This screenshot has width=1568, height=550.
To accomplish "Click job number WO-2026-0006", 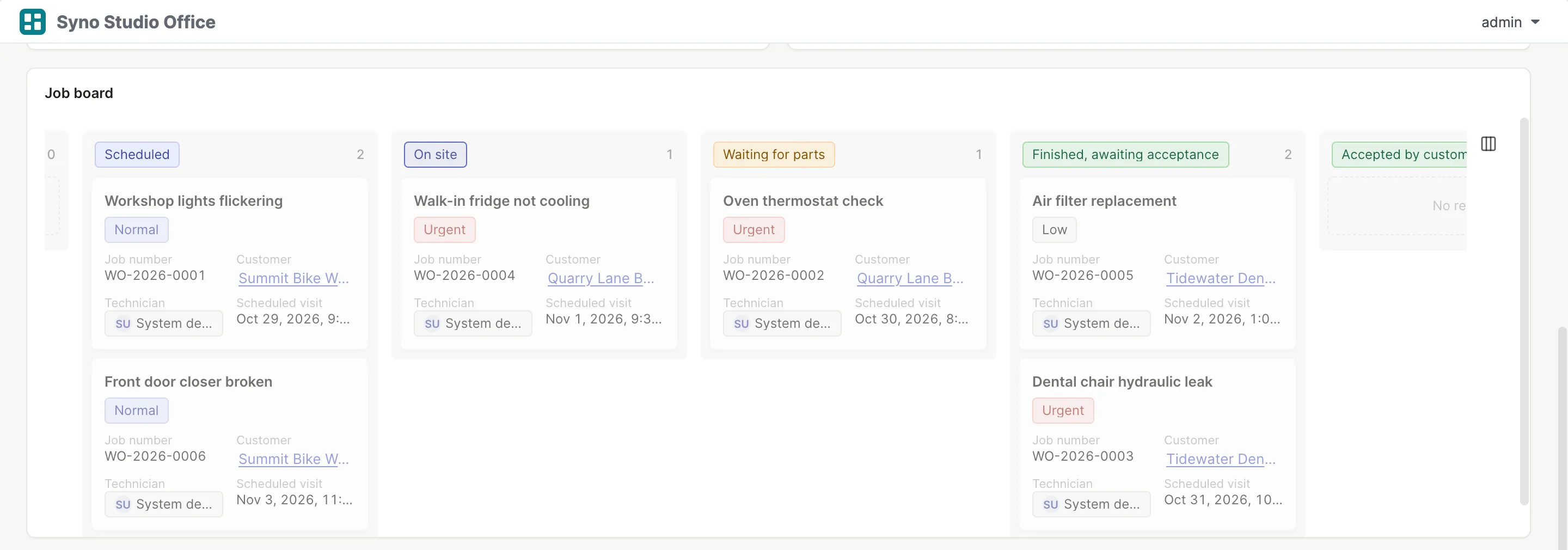I will (x=155, y=456).
